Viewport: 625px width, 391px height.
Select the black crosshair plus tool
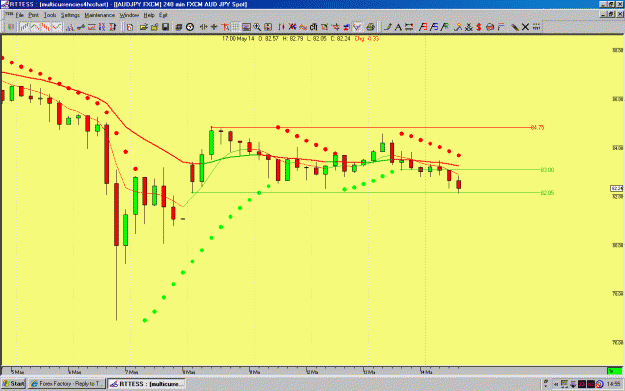pos(214,27)
